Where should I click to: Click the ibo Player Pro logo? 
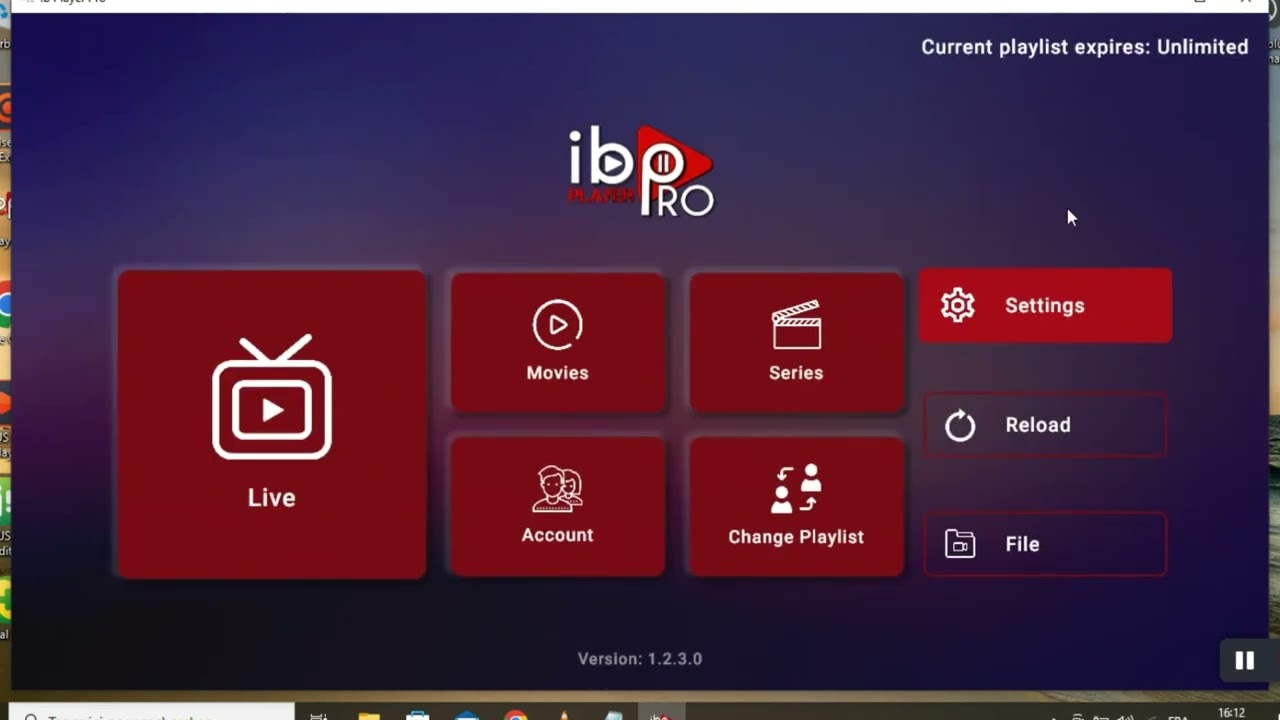coord(640,171)
